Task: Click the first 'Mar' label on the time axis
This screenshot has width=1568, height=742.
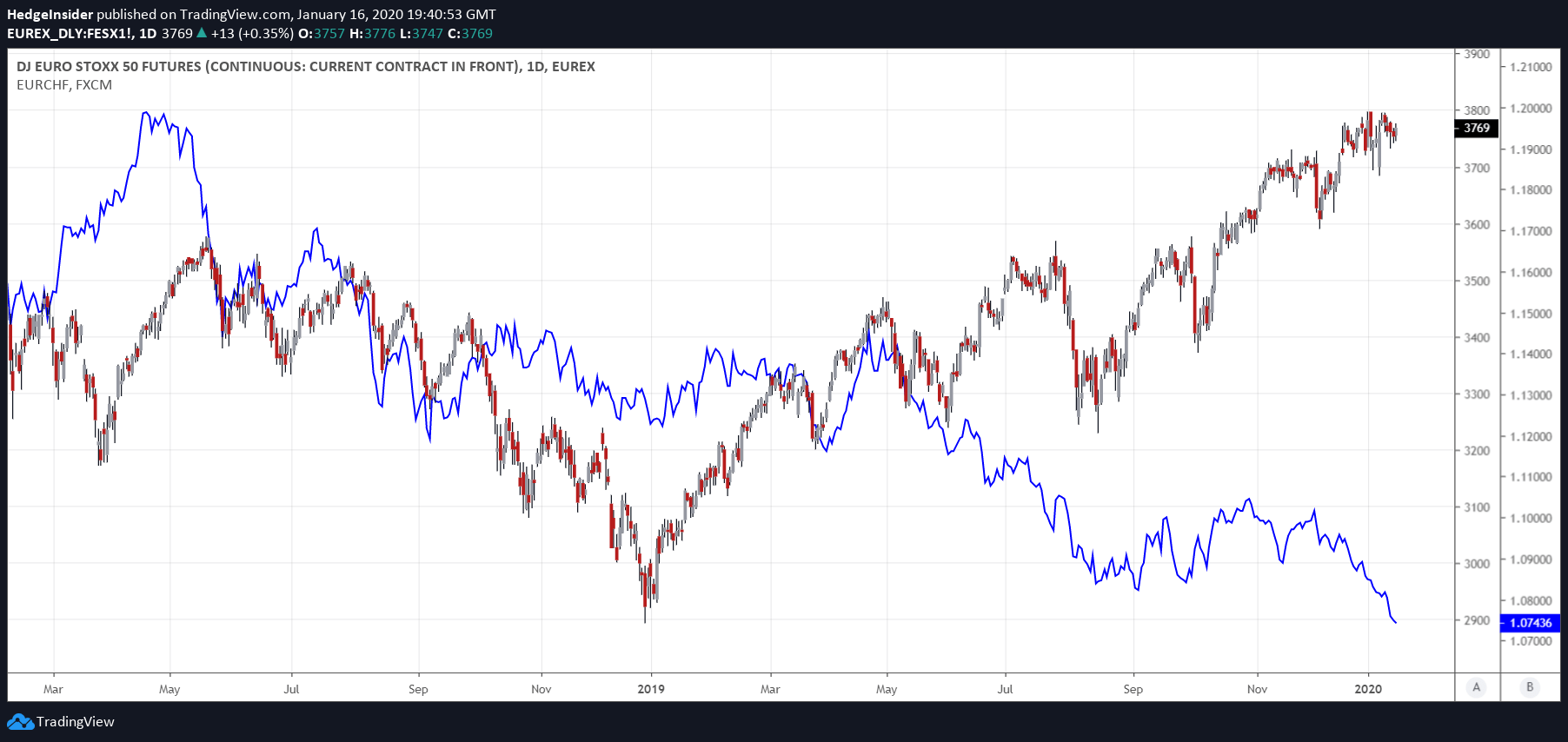Action: tap(53, 689)
